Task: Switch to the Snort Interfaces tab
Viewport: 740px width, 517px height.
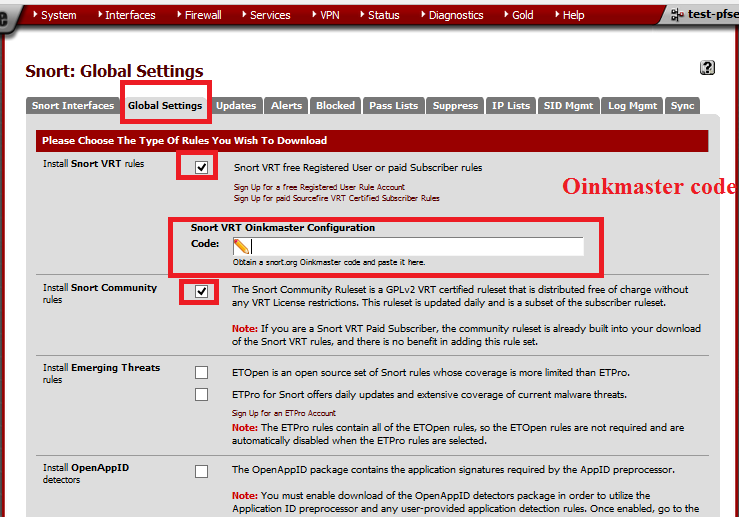Action: click(x=73, y=106)
